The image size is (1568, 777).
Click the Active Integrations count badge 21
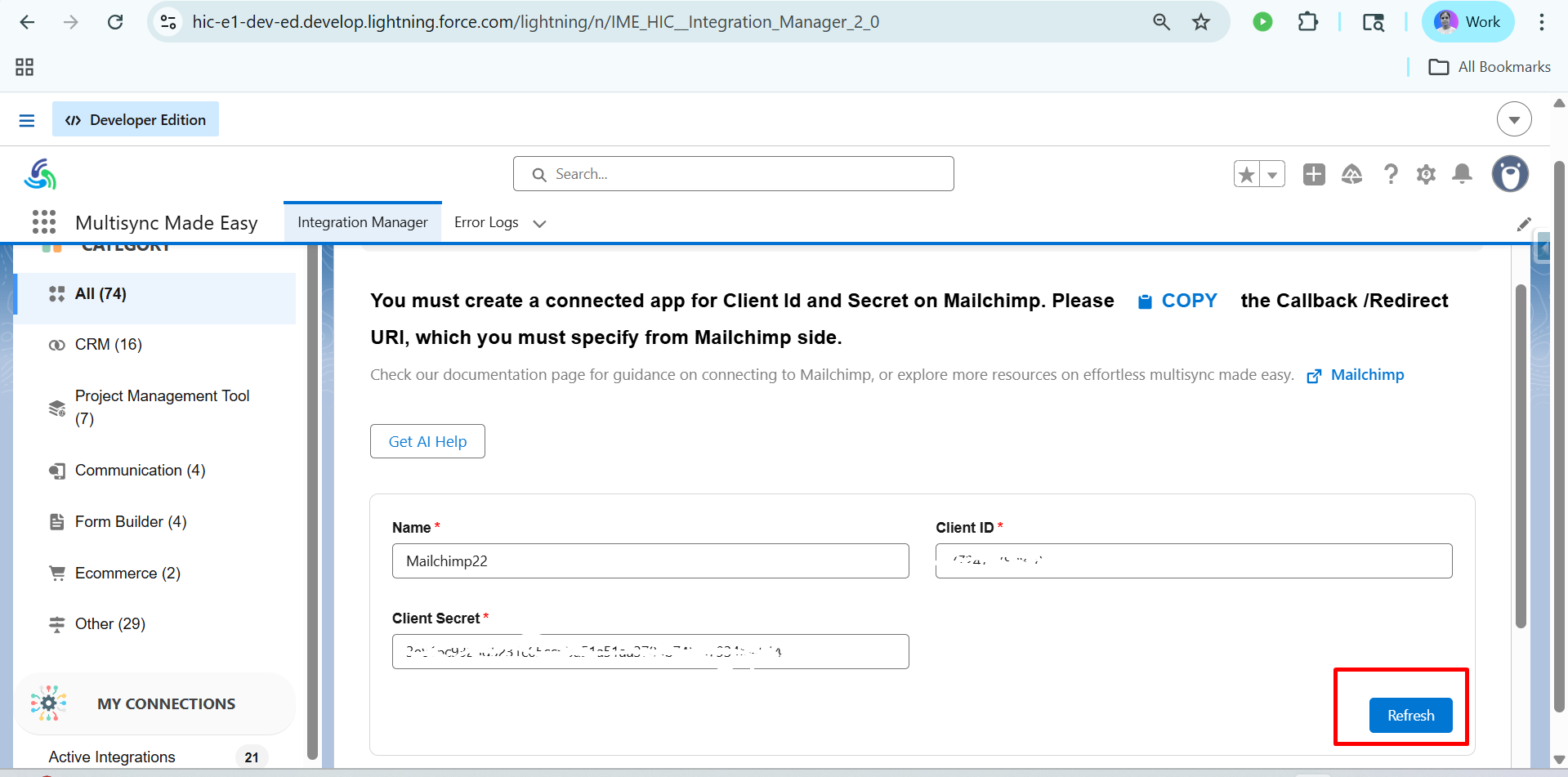click(252, 757)
